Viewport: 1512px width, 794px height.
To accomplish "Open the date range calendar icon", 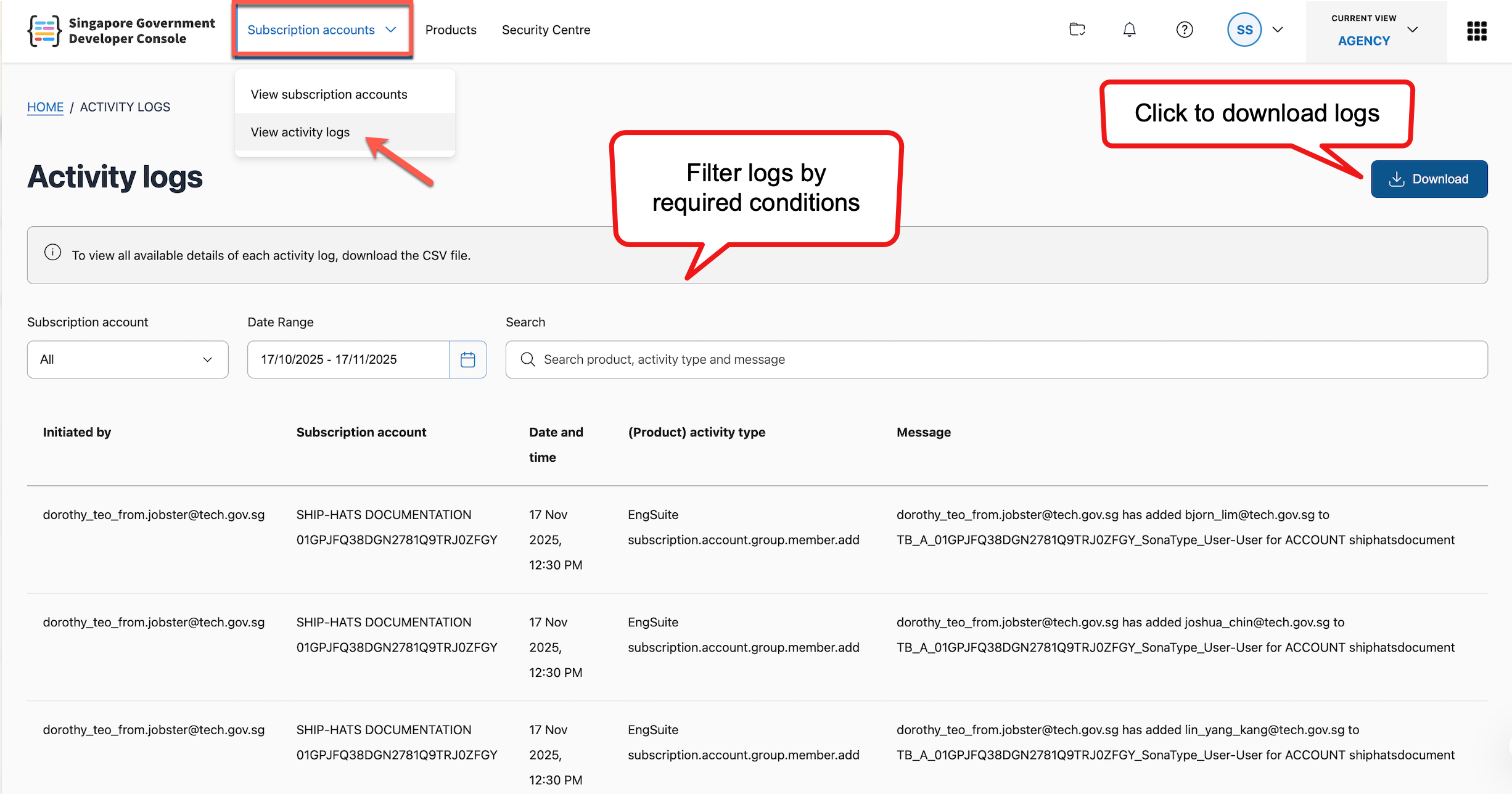I will (x=468, y=359).
